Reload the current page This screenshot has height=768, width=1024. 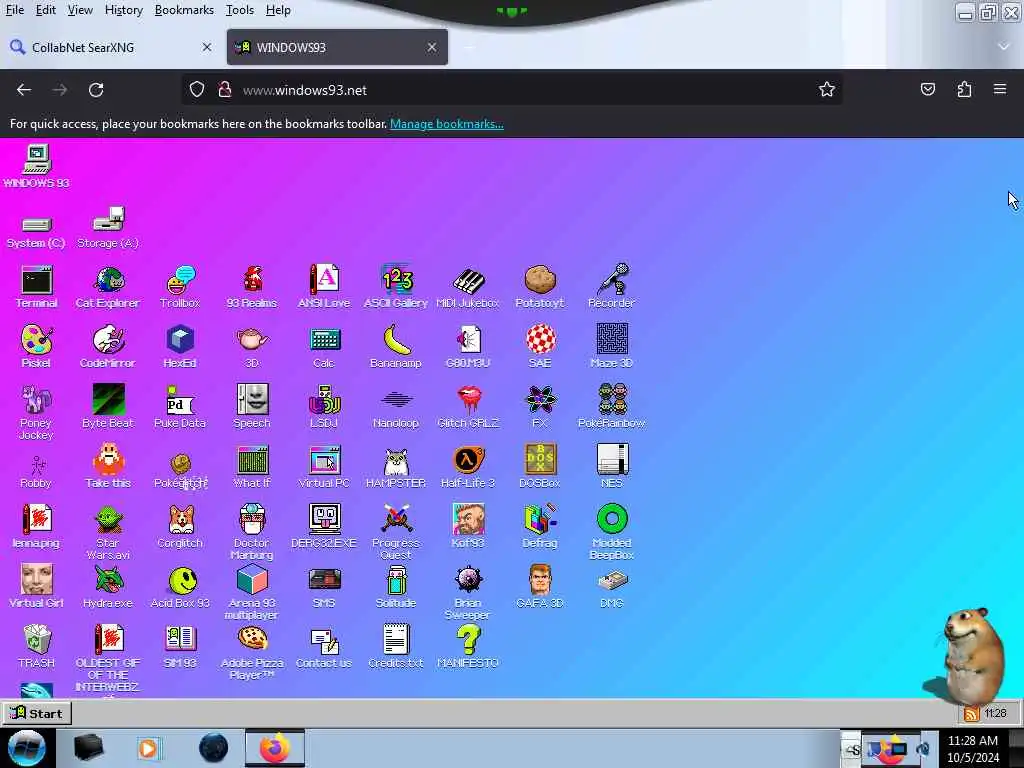tap(96, 89)
